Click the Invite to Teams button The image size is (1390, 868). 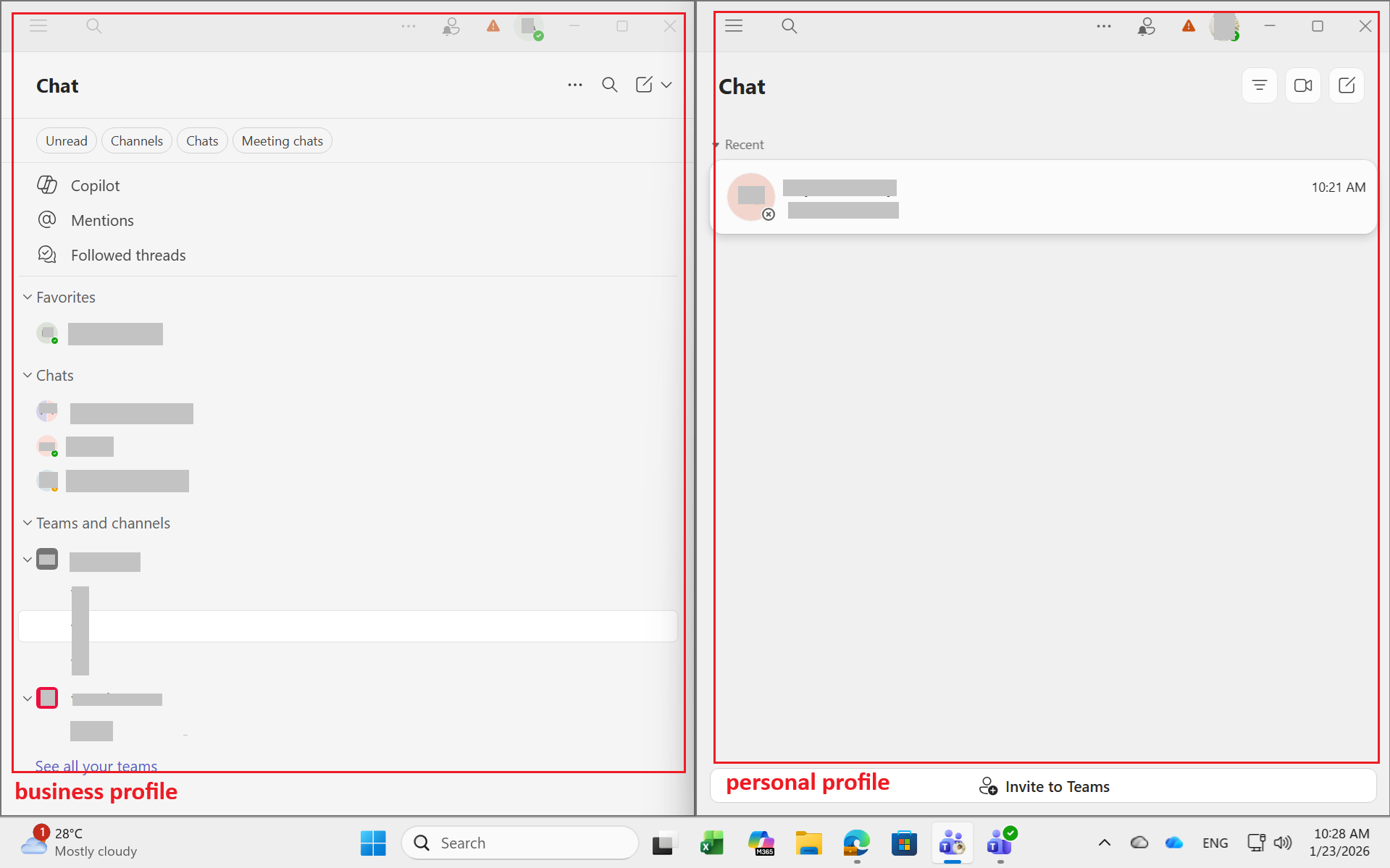[1044, 786]
